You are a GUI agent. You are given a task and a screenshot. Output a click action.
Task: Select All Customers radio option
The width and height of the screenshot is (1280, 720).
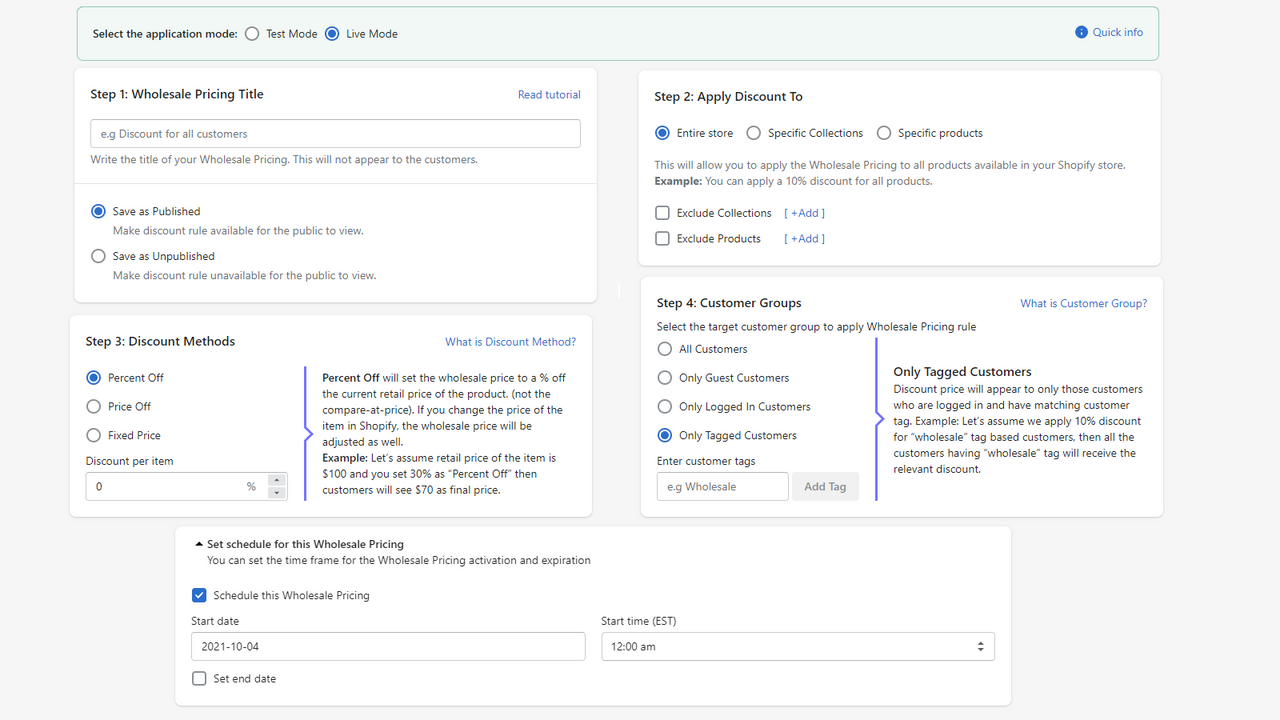click(x=665, y=349)
